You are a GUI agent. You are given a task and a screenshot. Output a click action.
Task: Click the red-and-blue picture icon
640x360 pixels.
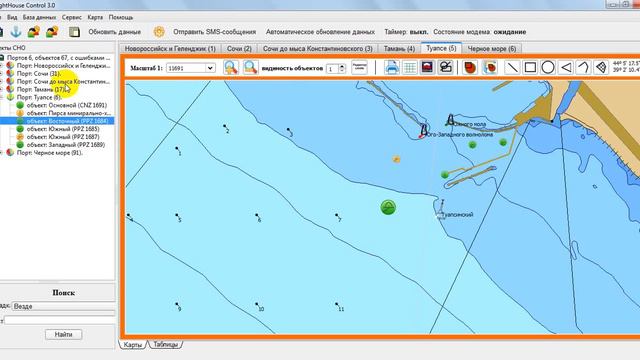[427, 67]
